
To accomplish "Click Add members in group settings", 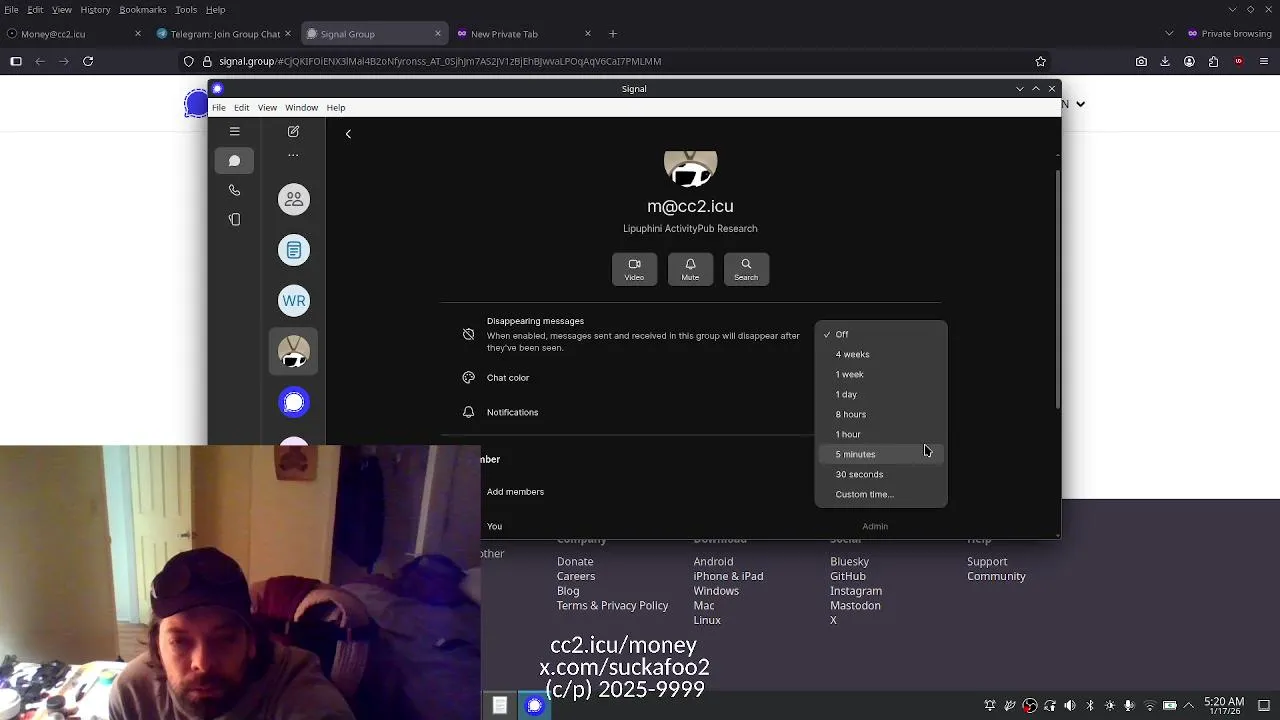I will (515, 492).
